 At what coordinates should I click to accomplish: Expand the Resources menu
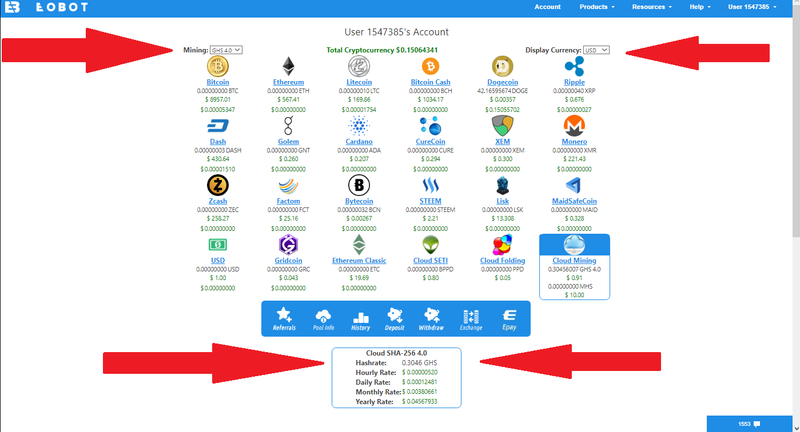coord(652,7)
